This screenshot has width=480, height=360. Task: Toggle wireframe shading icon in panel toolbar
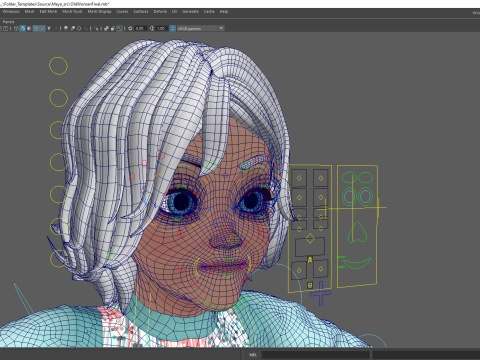(16, 28)
